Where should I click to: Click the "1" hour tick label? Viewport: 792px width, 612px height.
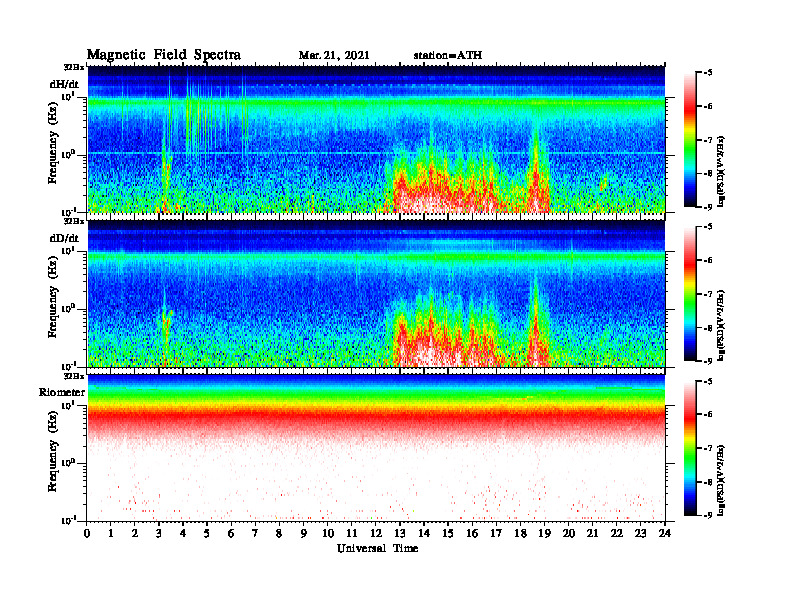coord(111,534)
